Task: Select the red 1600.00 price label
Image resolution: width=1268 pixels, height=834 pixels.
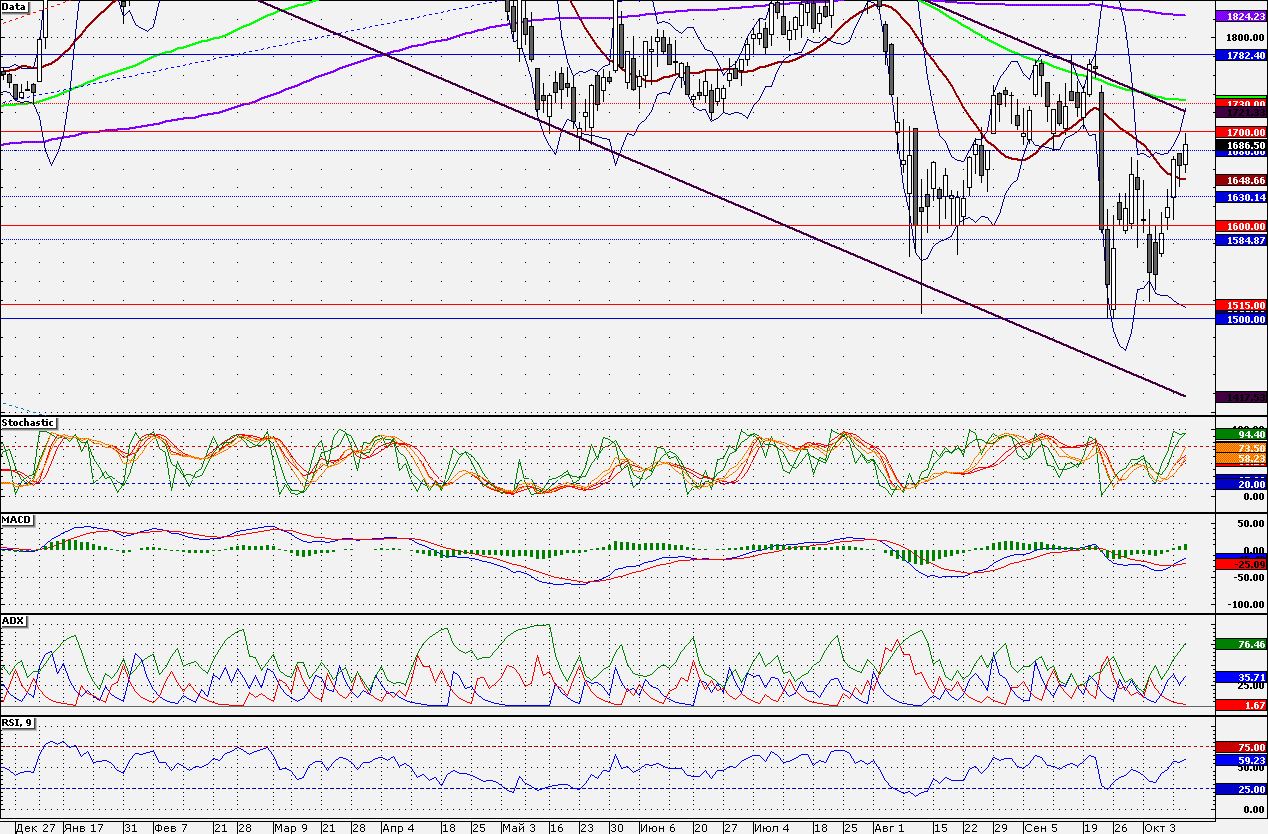Action: click(x=1240, y=227)
